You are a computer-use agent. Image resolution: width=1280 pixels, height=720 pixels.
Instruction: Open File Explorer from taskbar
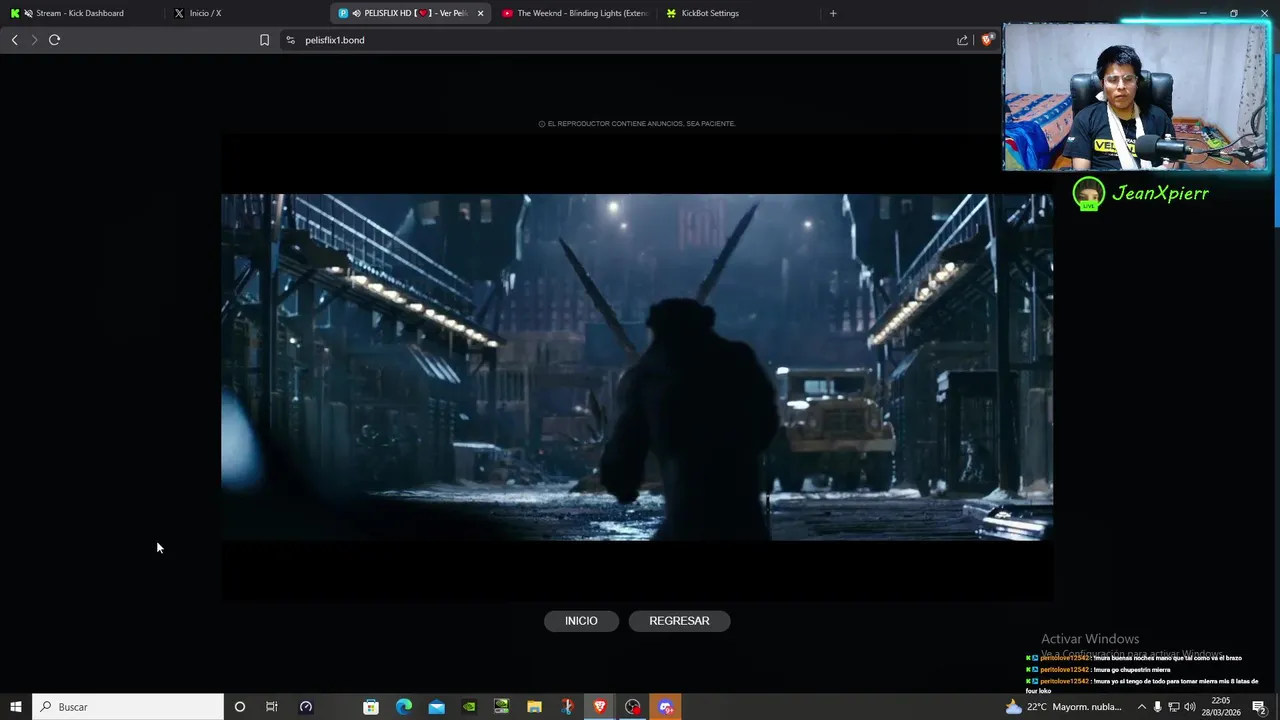(535, 707)
